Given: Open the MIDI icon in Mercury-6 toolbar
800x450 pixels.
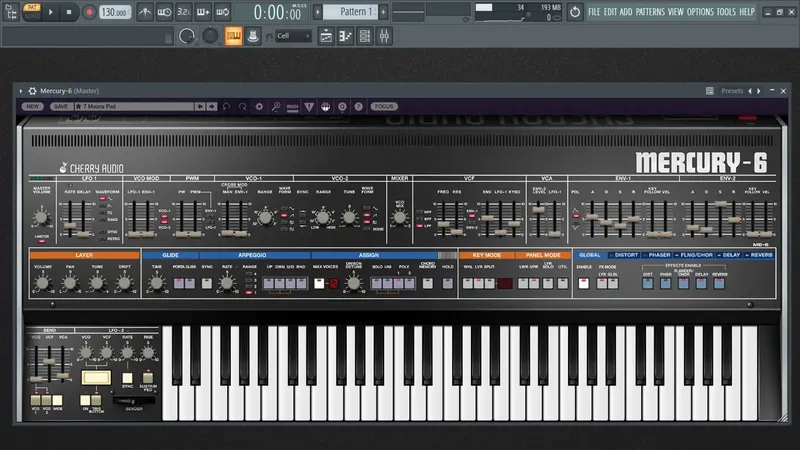Looking at the screenshot, I should pos(292,106).
